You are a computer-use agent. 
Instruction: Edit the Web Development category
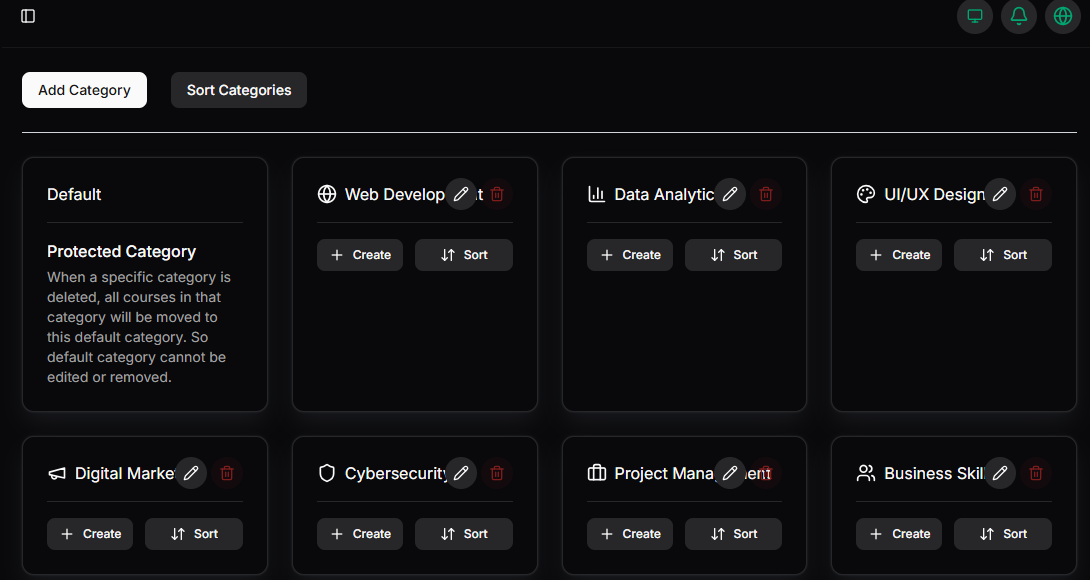coord(460,194)
